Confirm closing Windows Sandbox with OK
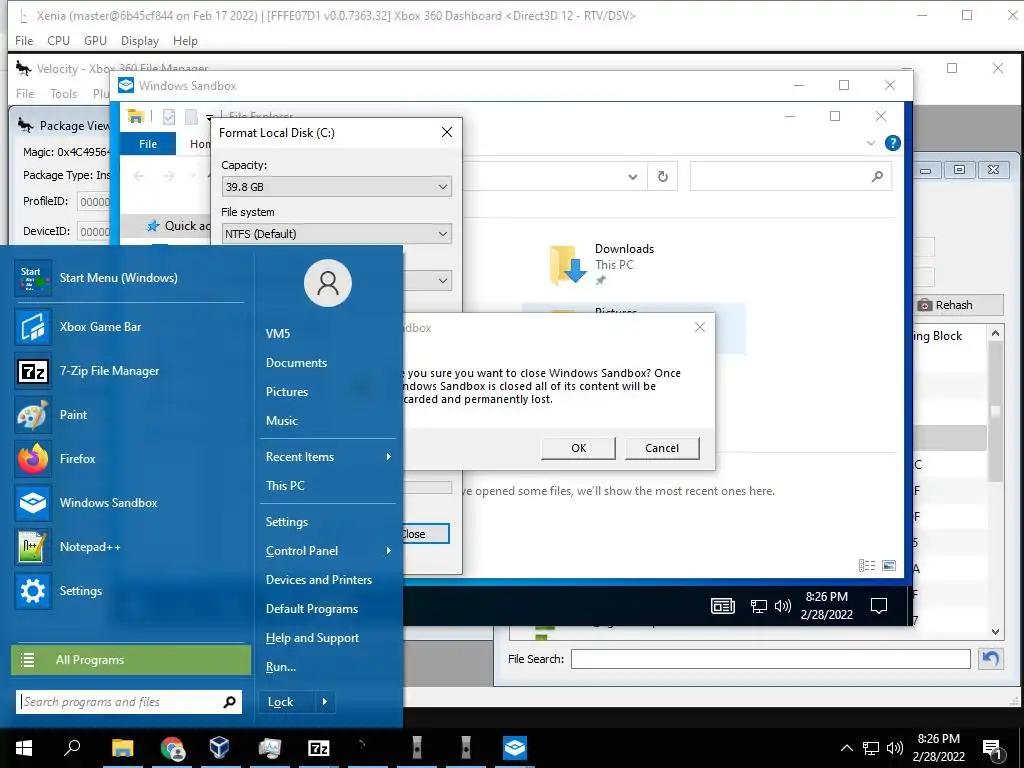Image resolution: width=1024 pixels, height=768 pixels. [x=579, y=448]
